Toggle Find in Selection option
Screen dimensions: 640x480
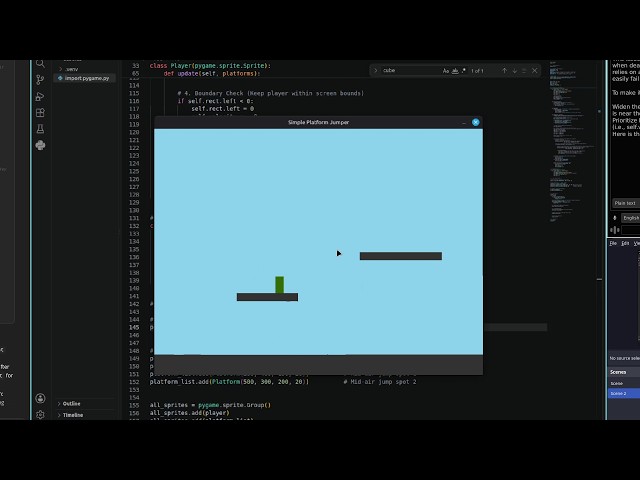click(x=524, y=71)
